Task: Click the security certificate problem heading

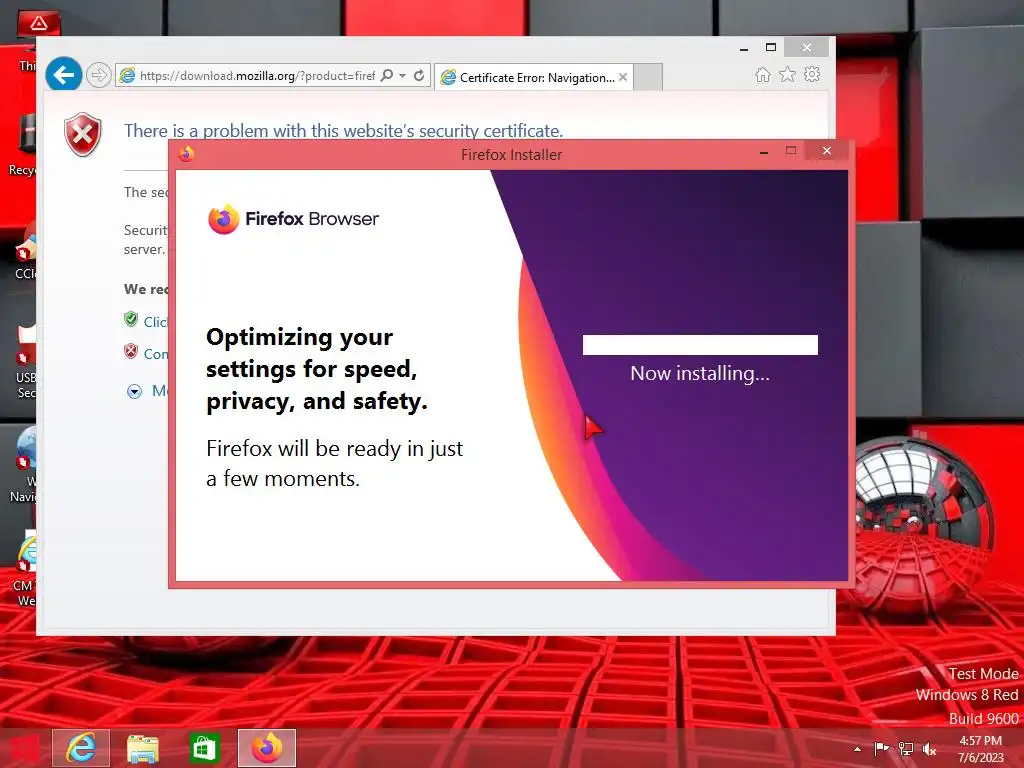Action: coord(344,131)
